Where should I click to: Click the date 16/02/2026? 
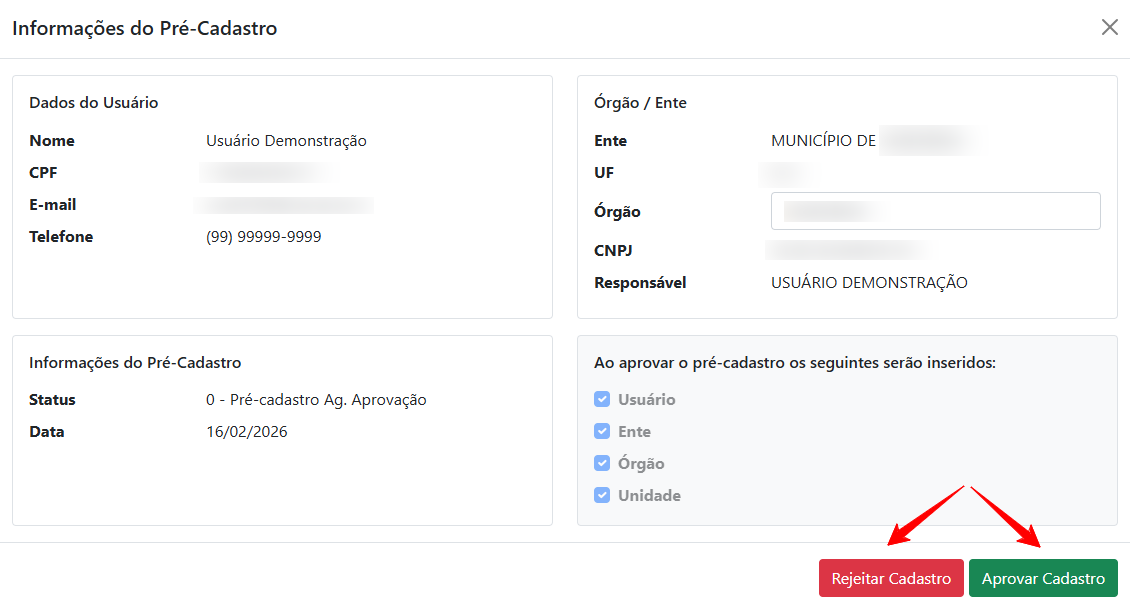click(246, 432)
